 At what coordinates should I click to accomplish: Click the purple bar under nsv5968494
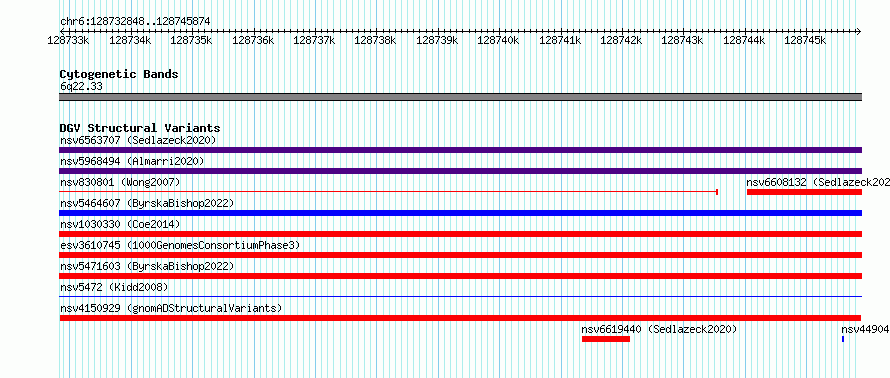click(460, 171)
